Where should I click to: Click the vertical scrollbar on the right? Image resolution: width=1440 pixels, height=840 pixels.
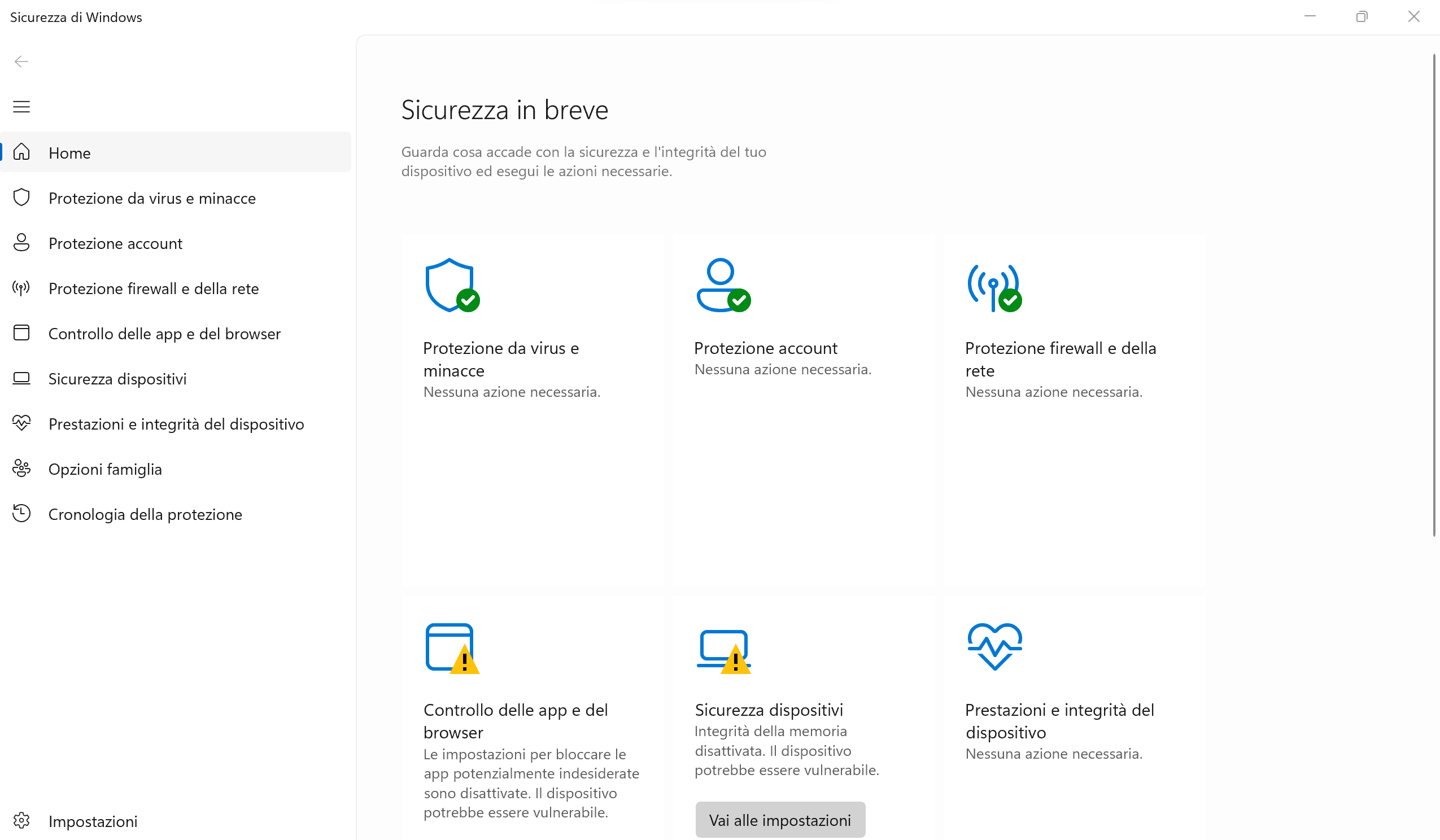click(x=1434, y=294)
